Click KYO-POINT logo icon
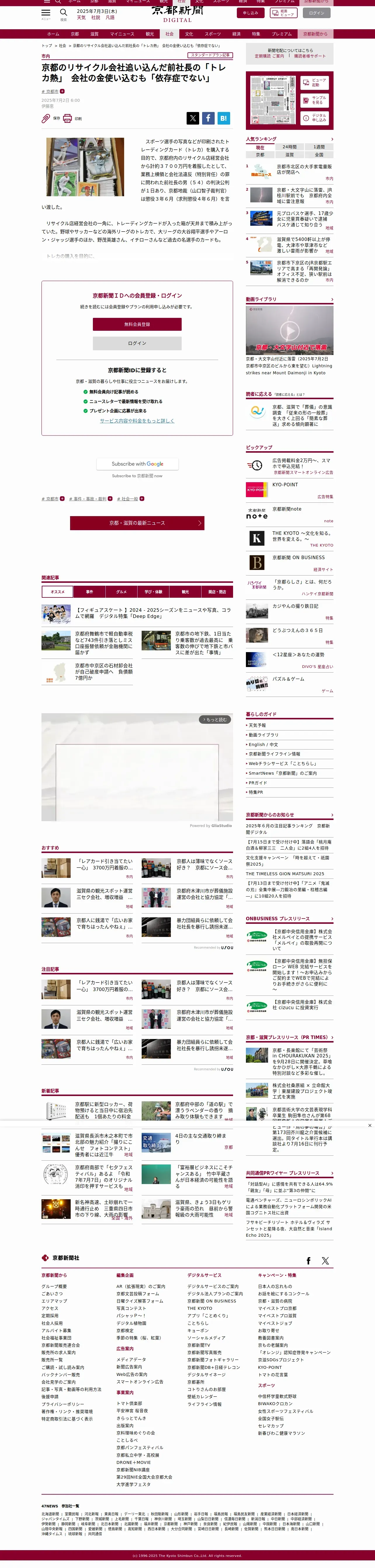 pos(256,490)
